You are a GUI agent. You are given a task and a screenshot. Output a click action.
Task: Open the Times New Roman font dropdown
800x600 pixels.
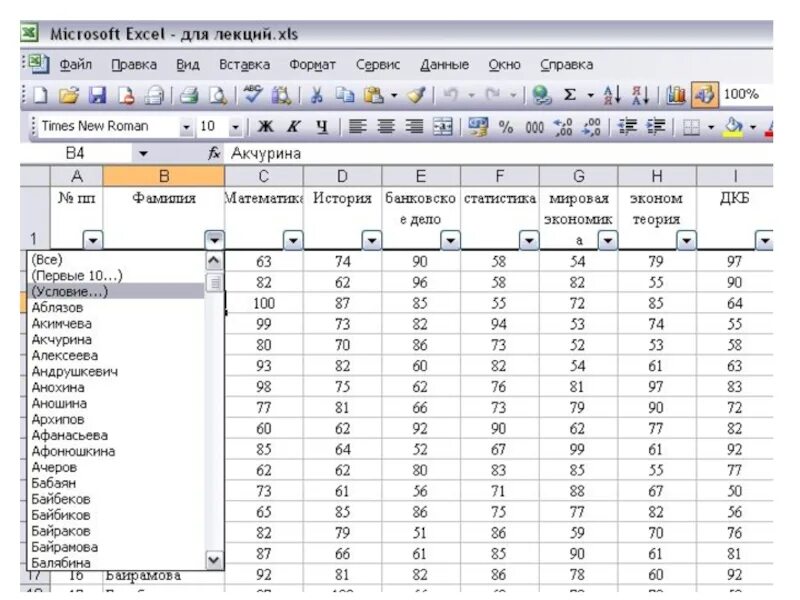coord(186,127)
